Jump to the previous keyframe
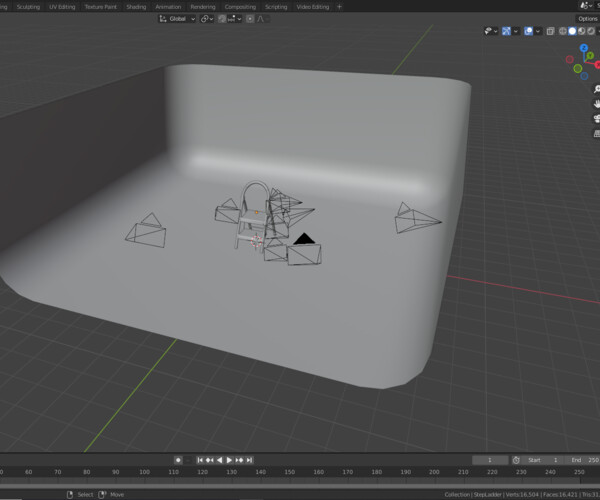Image resolution: width=600 pixels, height=500 pixels. tap(210, 460)
